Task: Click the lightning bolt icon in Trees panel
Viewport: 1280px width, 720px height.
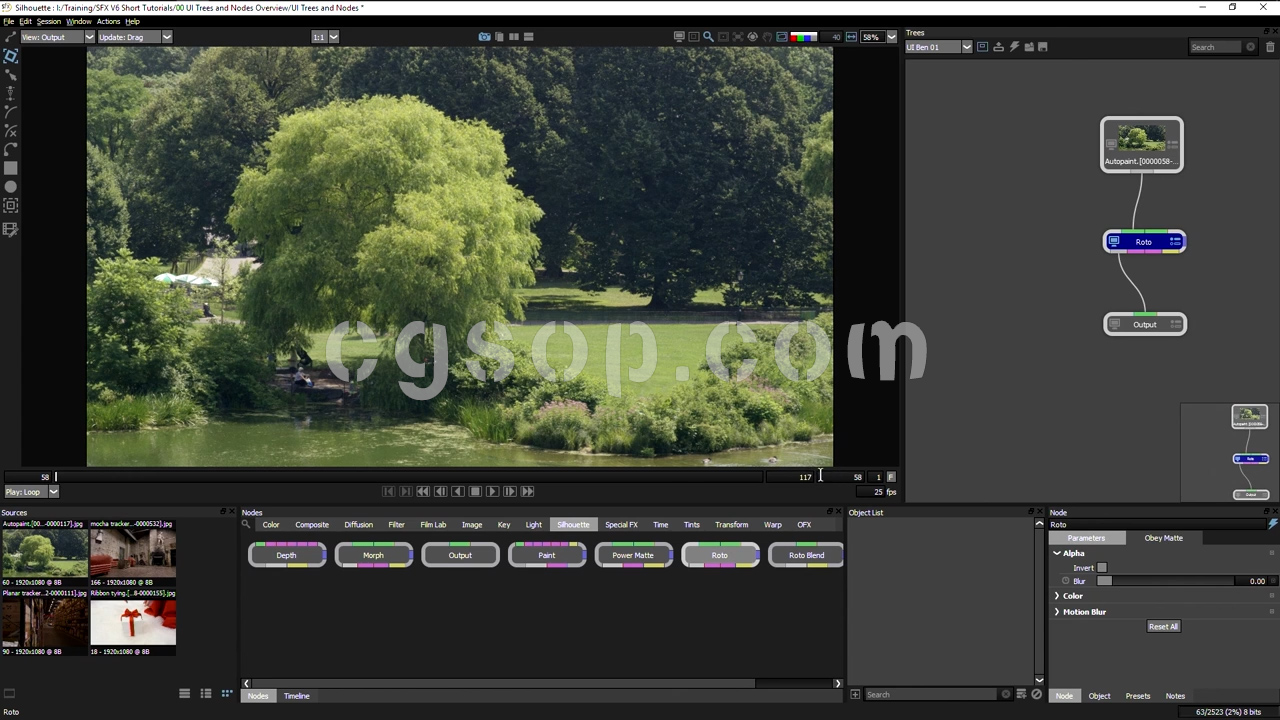Action: (1013, 47)
